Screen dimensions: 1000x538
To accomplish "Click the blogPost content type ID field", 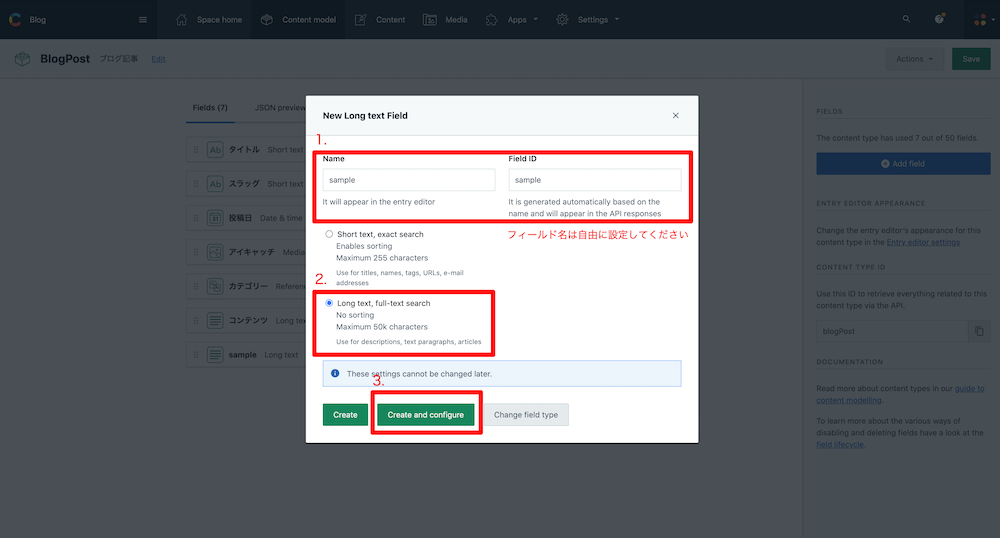I will click(x=892, y=331).
